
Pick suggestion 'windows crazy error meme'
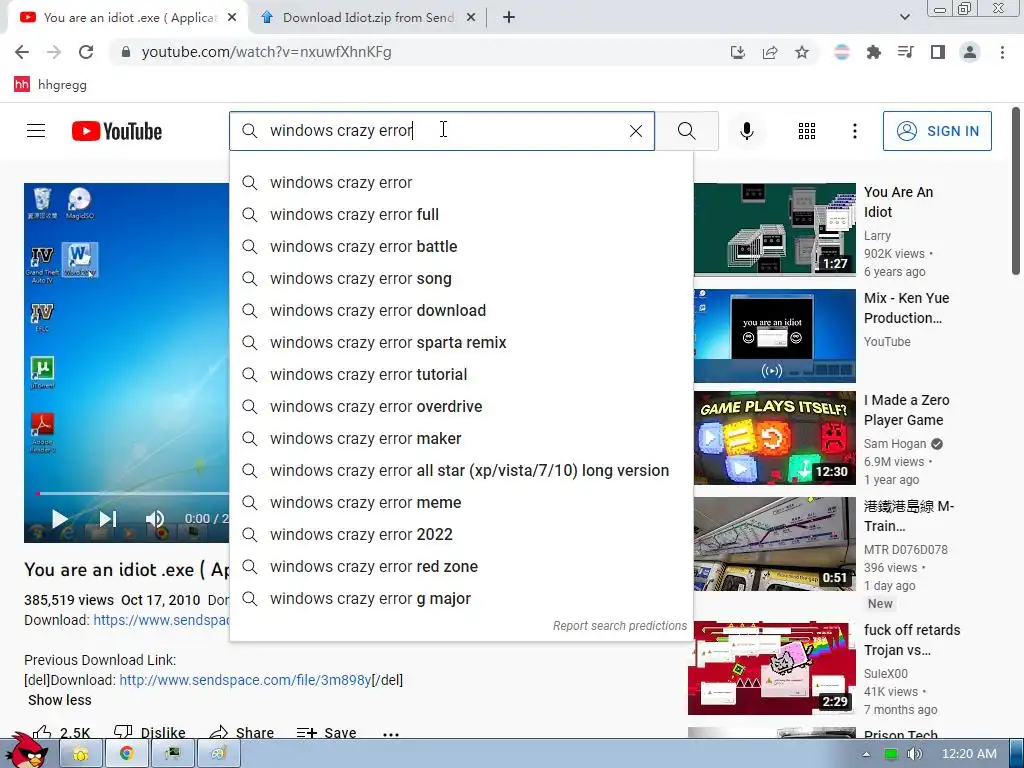coord(461,503)
